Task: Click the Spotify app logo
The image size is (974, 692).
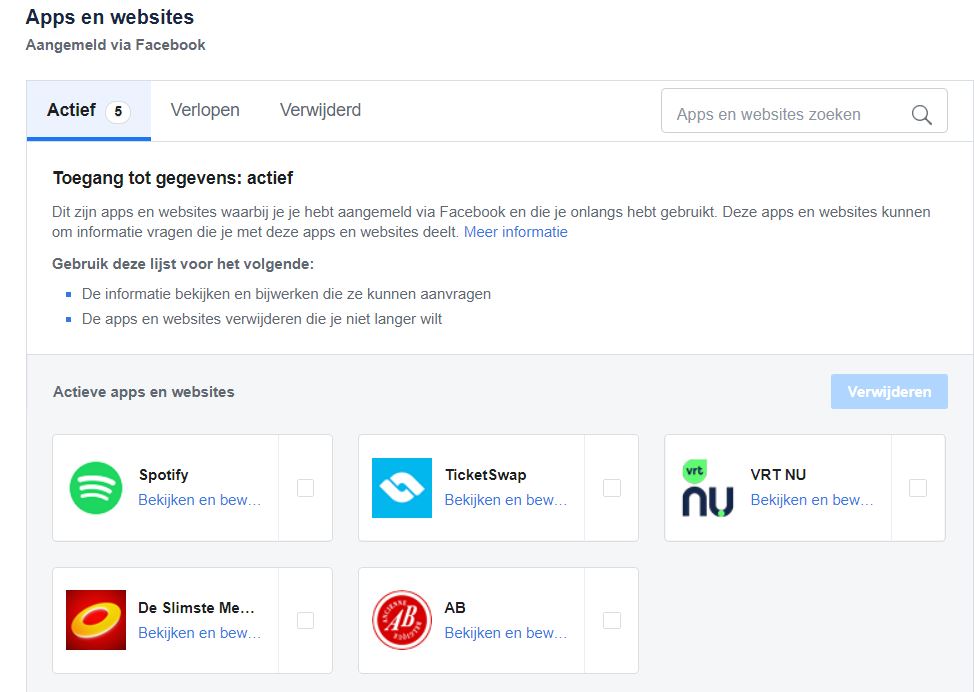Action: pos(96,488)
